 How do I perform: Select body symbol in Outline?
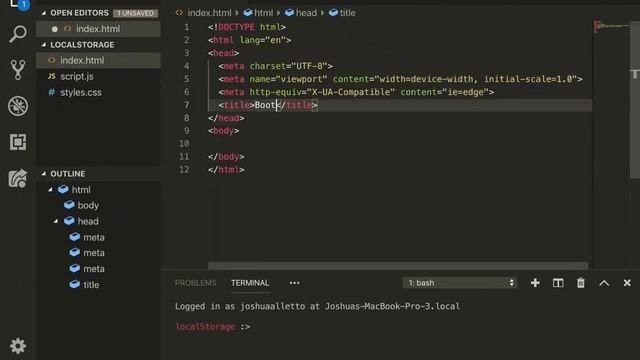88,205
